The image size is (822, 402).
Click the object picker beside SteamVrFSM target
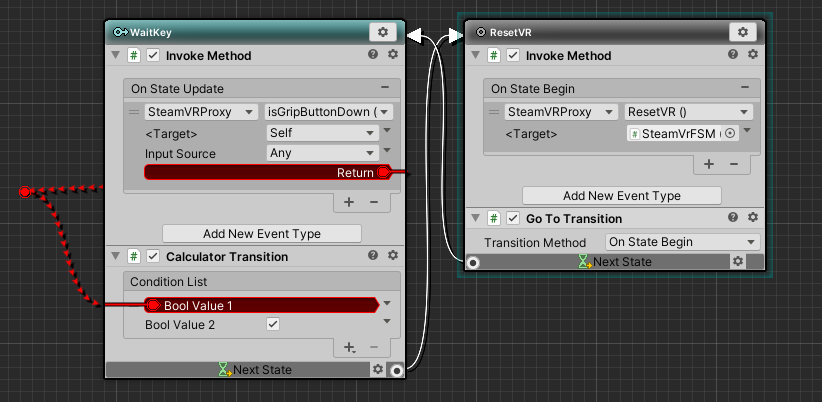pyautogui.click(x=729, y=133)
